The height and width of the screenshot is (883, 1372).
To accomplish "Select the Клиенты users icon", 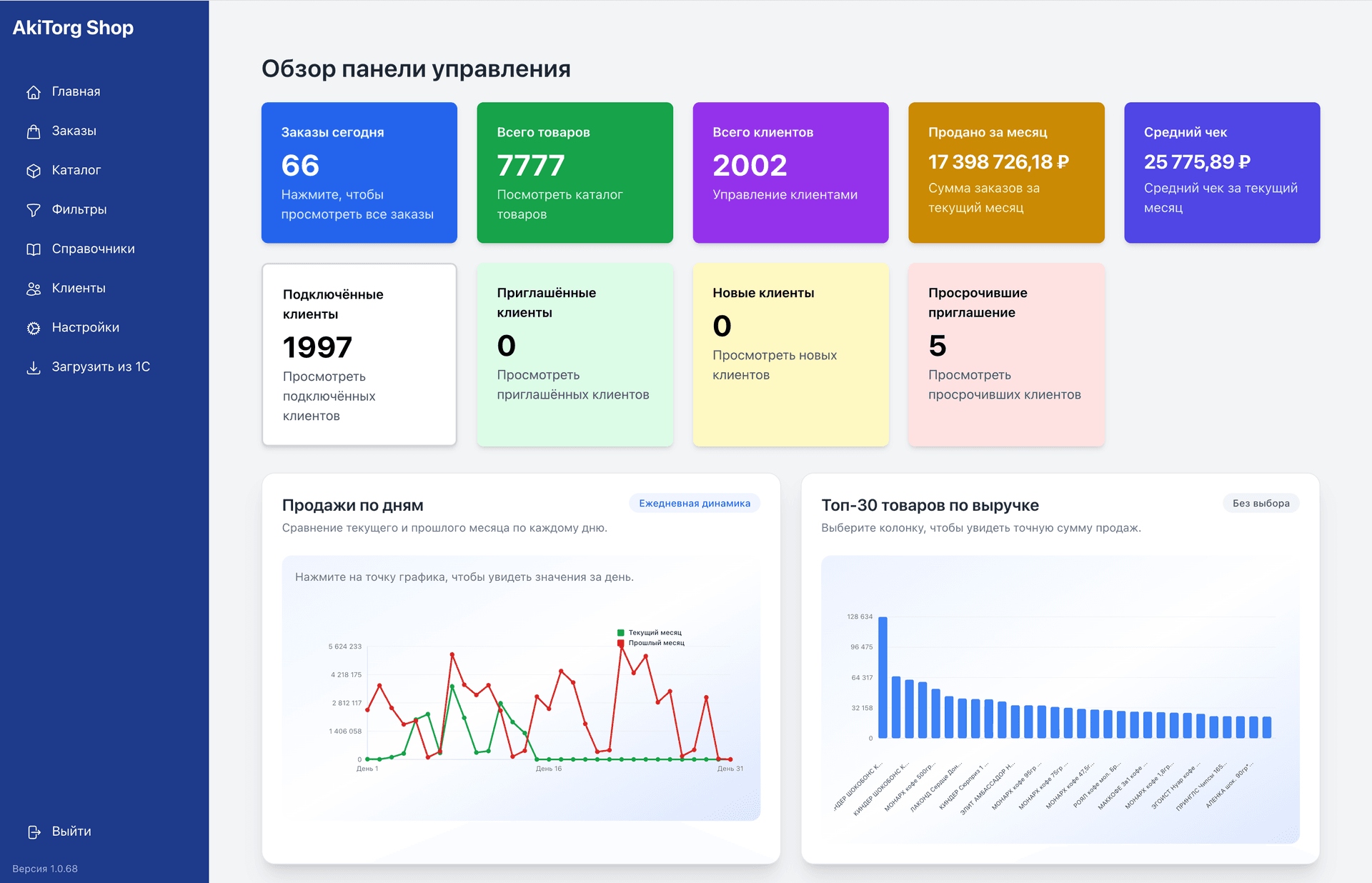I will pyautogui.click(x=33, y=288).
